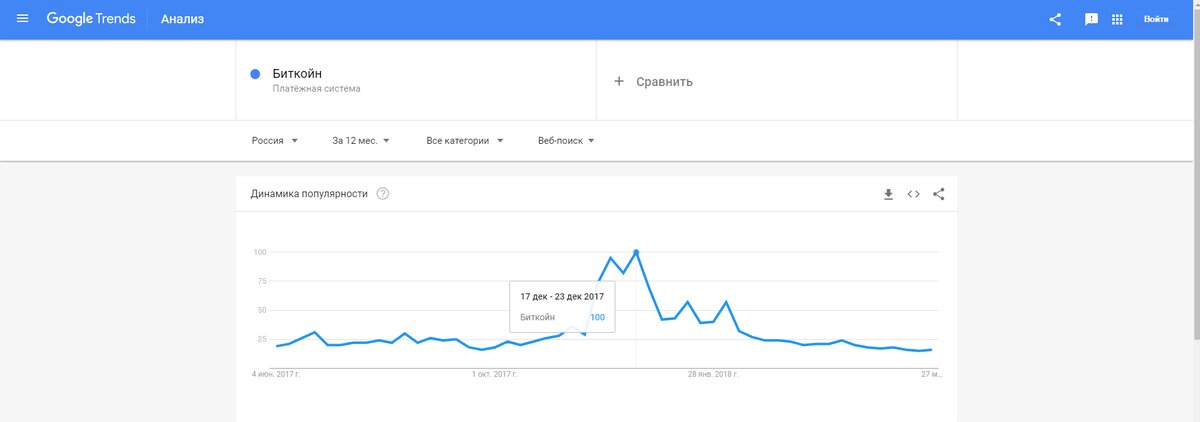Open the Веб-поиск search type dropdown
The image size is (1200, 422).
click(x=566, y=141)
